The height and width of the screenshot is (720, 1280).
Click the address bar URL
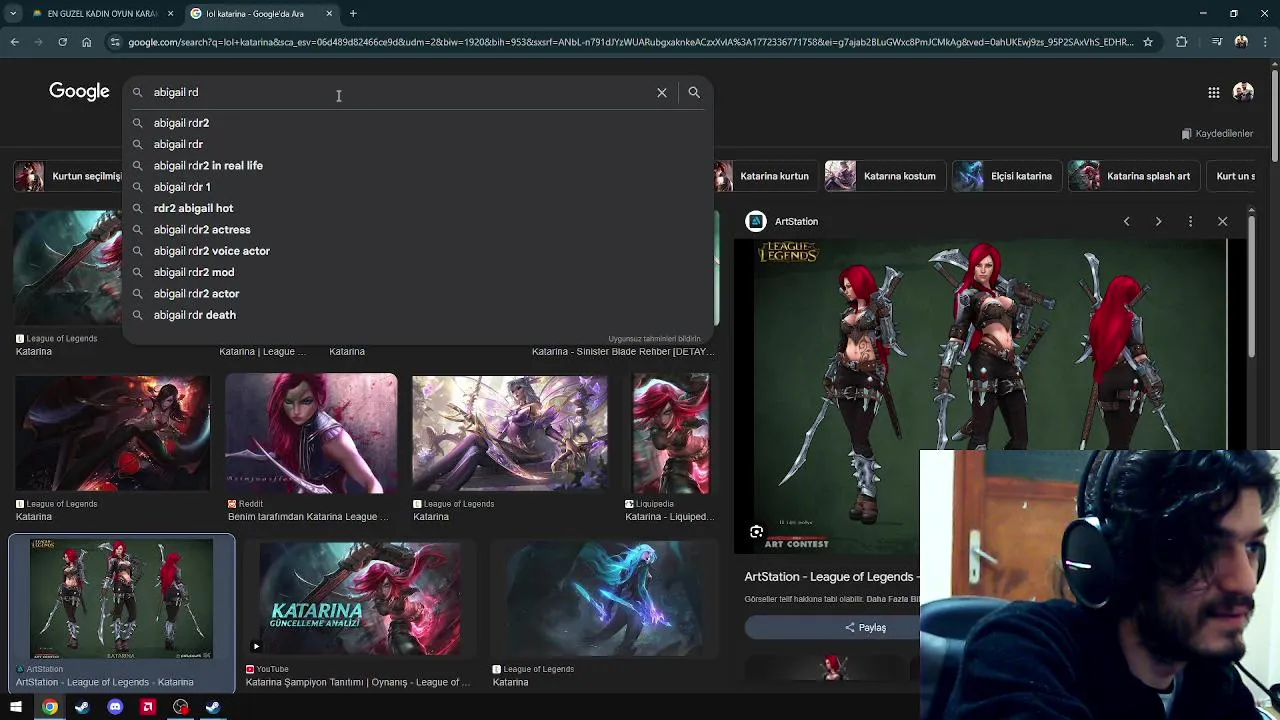[630, 42]
